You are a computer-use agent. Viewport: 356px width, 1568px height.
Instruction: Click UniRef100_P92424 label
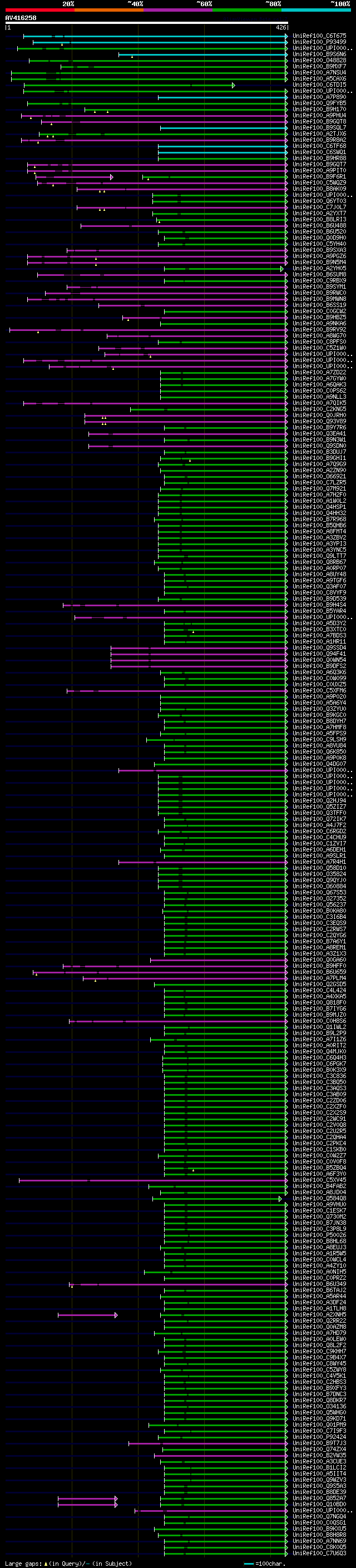point(319,1437)
